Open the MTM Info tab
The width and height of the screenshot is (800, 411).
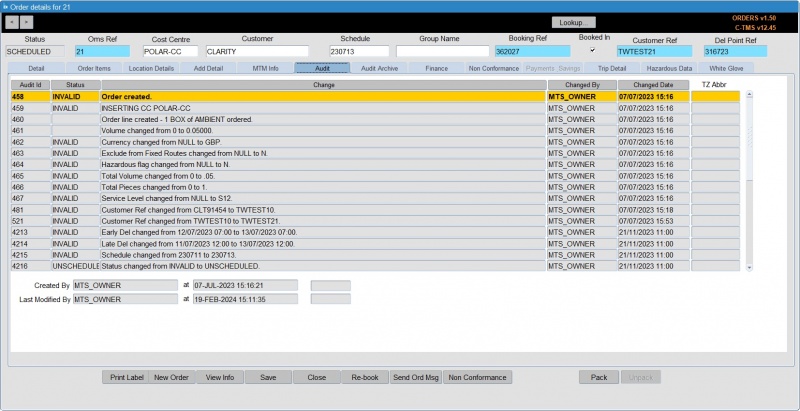coord(265,68)
